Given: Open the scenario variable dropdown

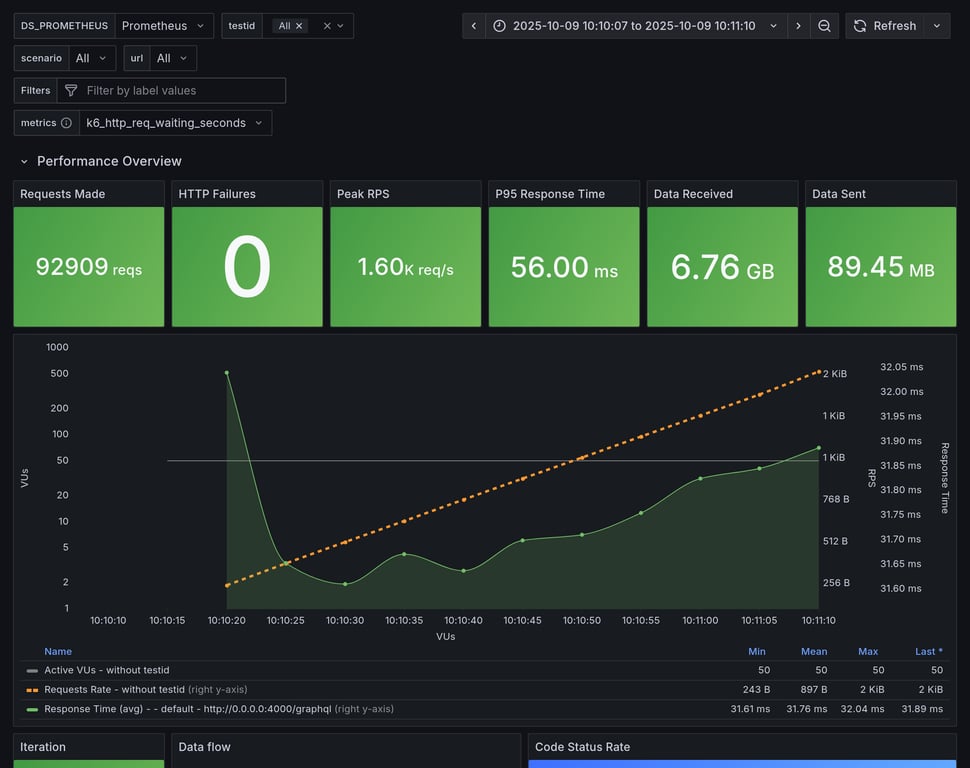Looking at the screenshot, I should (x=92, y=58).
